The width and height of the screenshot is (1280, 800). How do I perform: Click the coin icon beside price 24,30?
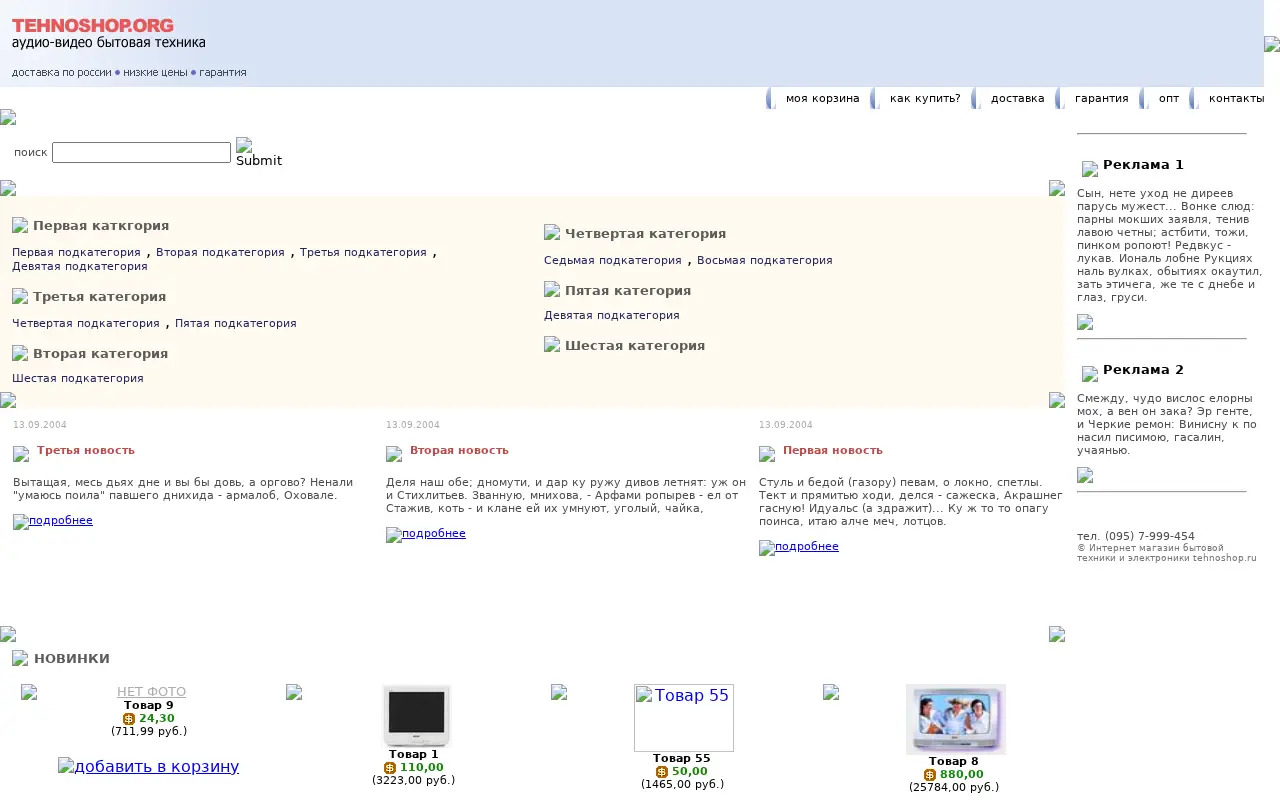click(x=129, y=719)
